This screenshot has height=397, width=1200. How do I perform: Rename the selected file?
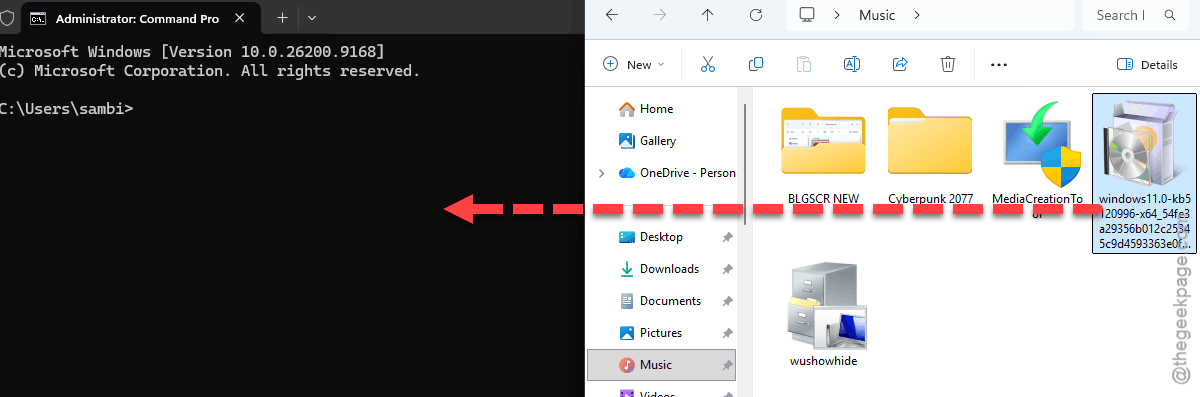(x=852, y=64)
